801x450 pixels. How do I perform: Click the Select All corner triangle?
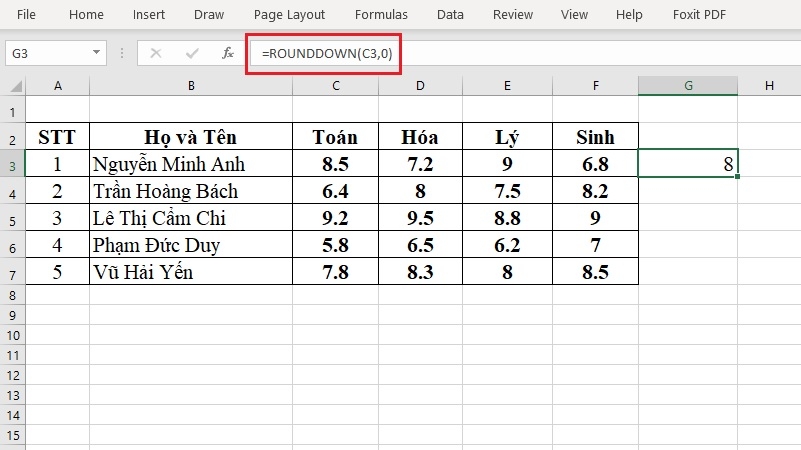16,86
